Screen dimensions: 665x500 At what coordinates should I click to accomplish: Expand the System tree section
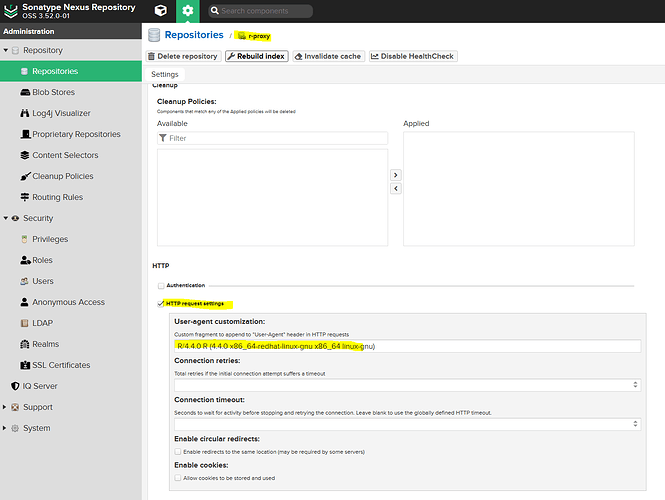coord(5,428)
